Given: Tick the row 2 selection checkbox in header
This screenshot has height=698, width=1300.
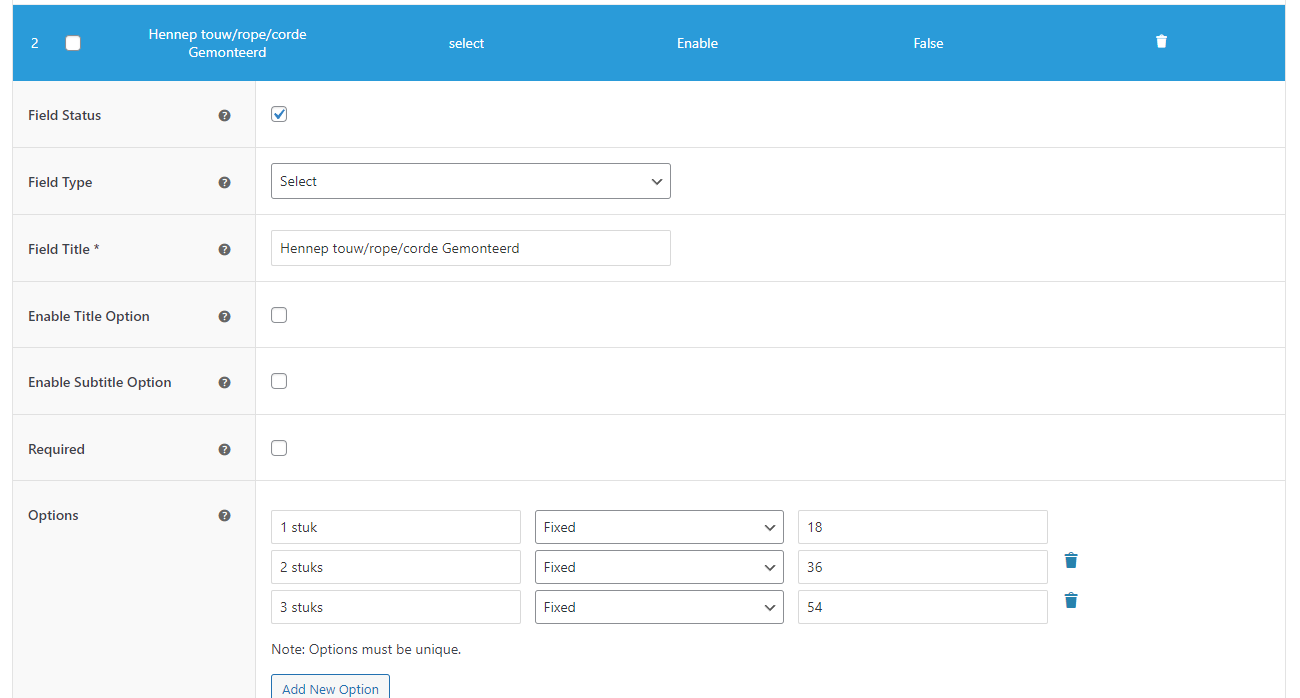Looking at the screenshot, I should point(73,43).
